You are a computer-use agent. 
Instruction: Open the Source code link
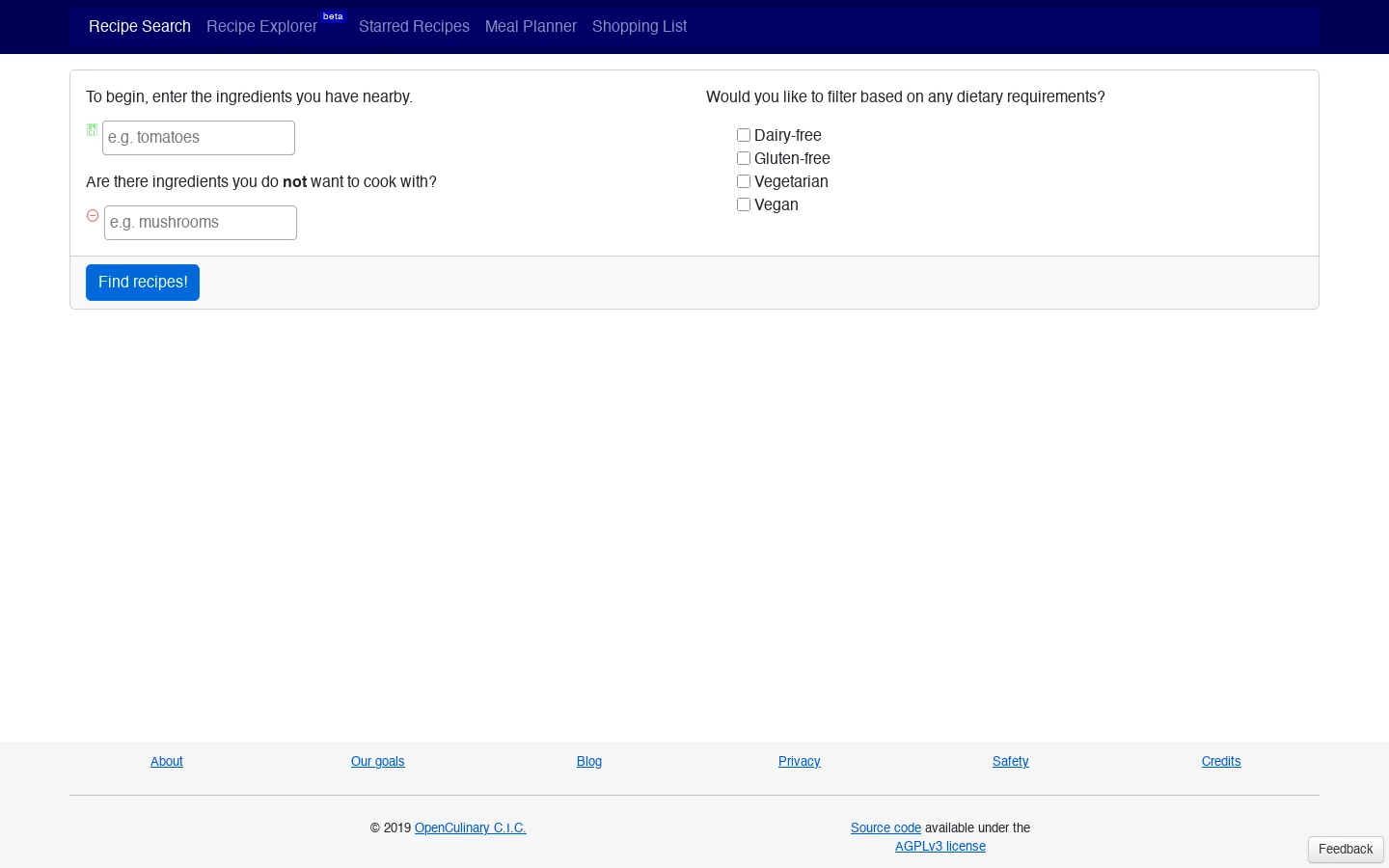coord(885,827)
